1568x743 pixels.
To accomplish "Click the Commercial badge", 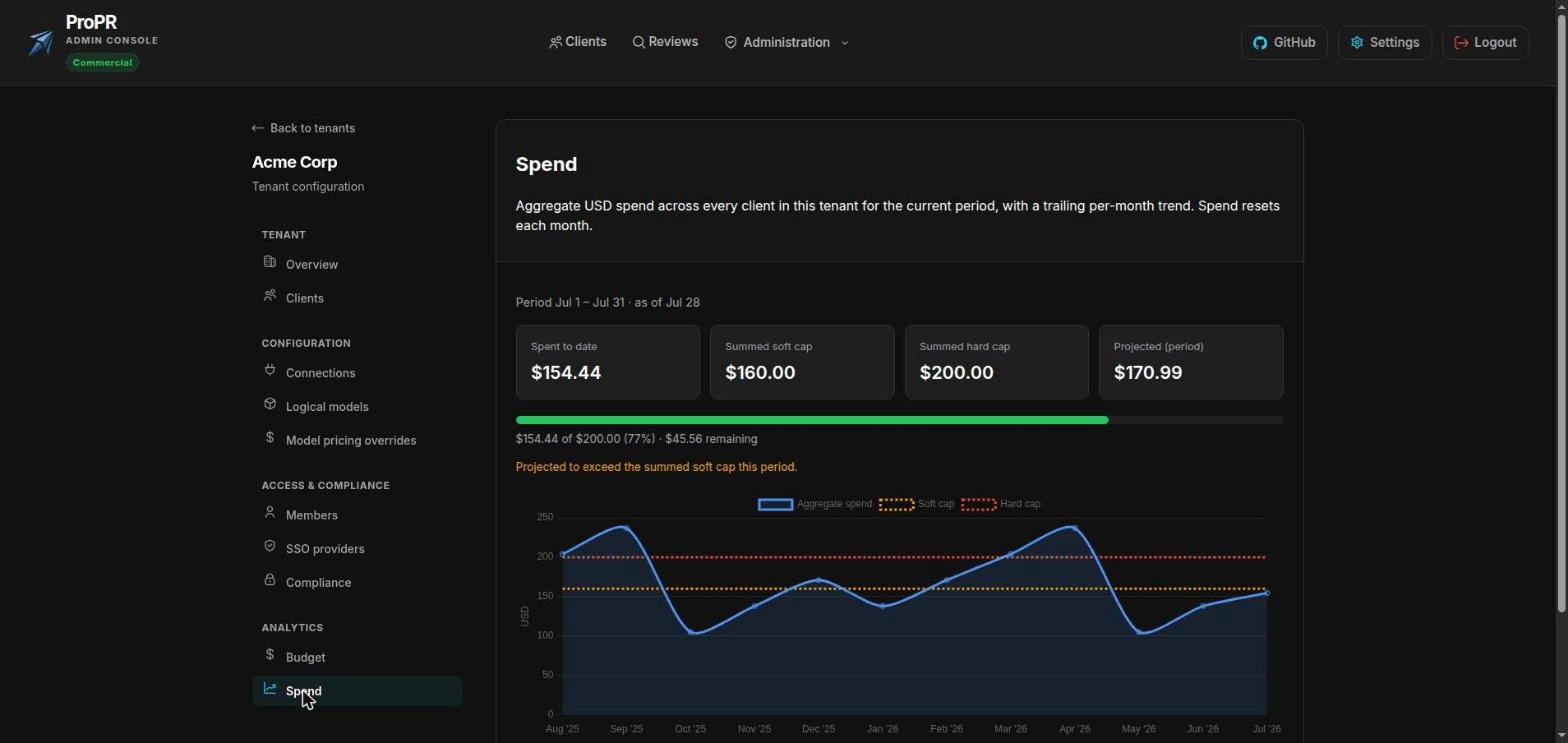I will [102, 62].
